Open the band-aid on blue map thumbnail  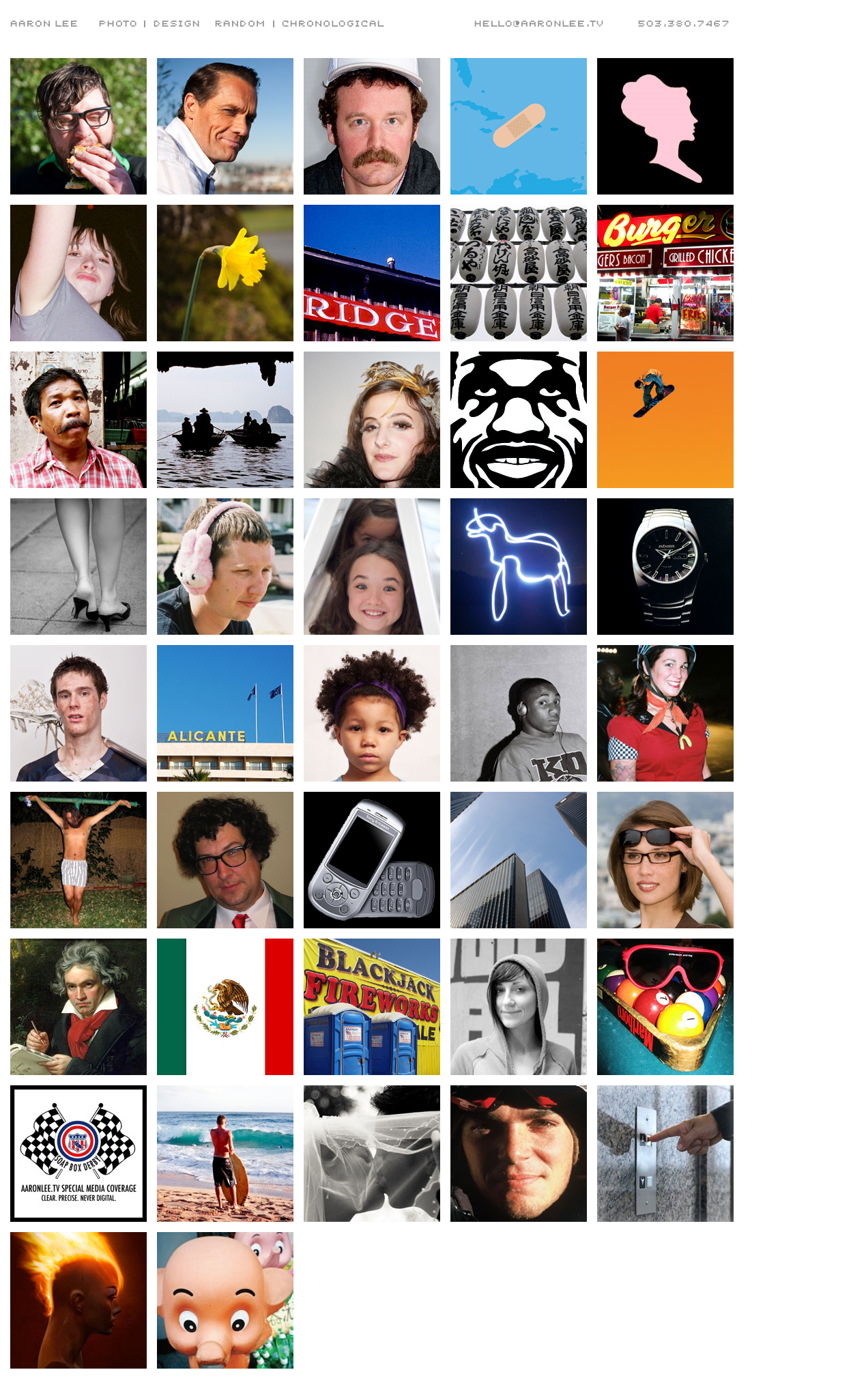point(519,126)
